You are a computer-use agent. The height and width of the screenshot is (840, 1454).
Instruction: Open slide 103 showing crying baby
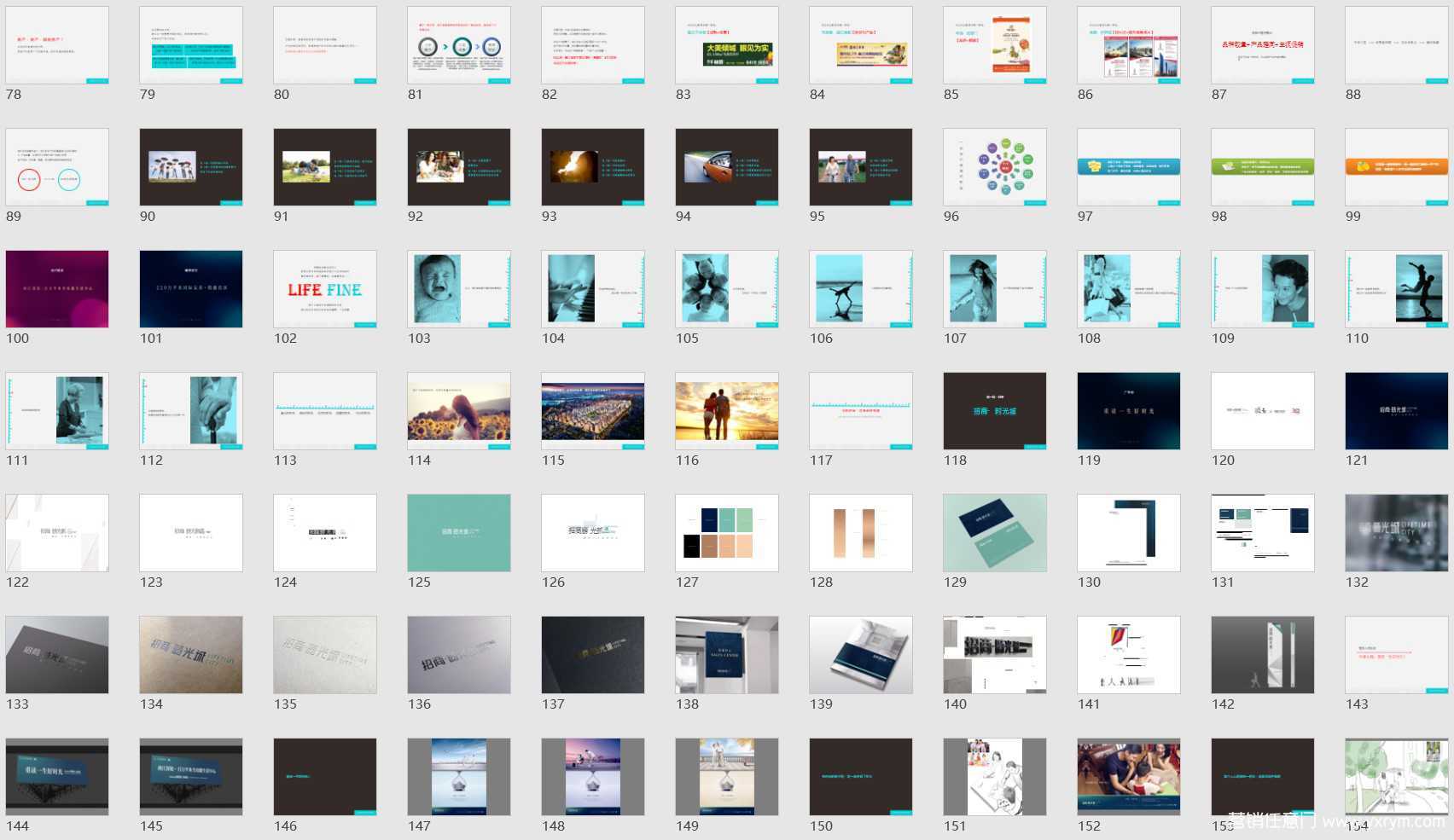(x=459, y=289)
